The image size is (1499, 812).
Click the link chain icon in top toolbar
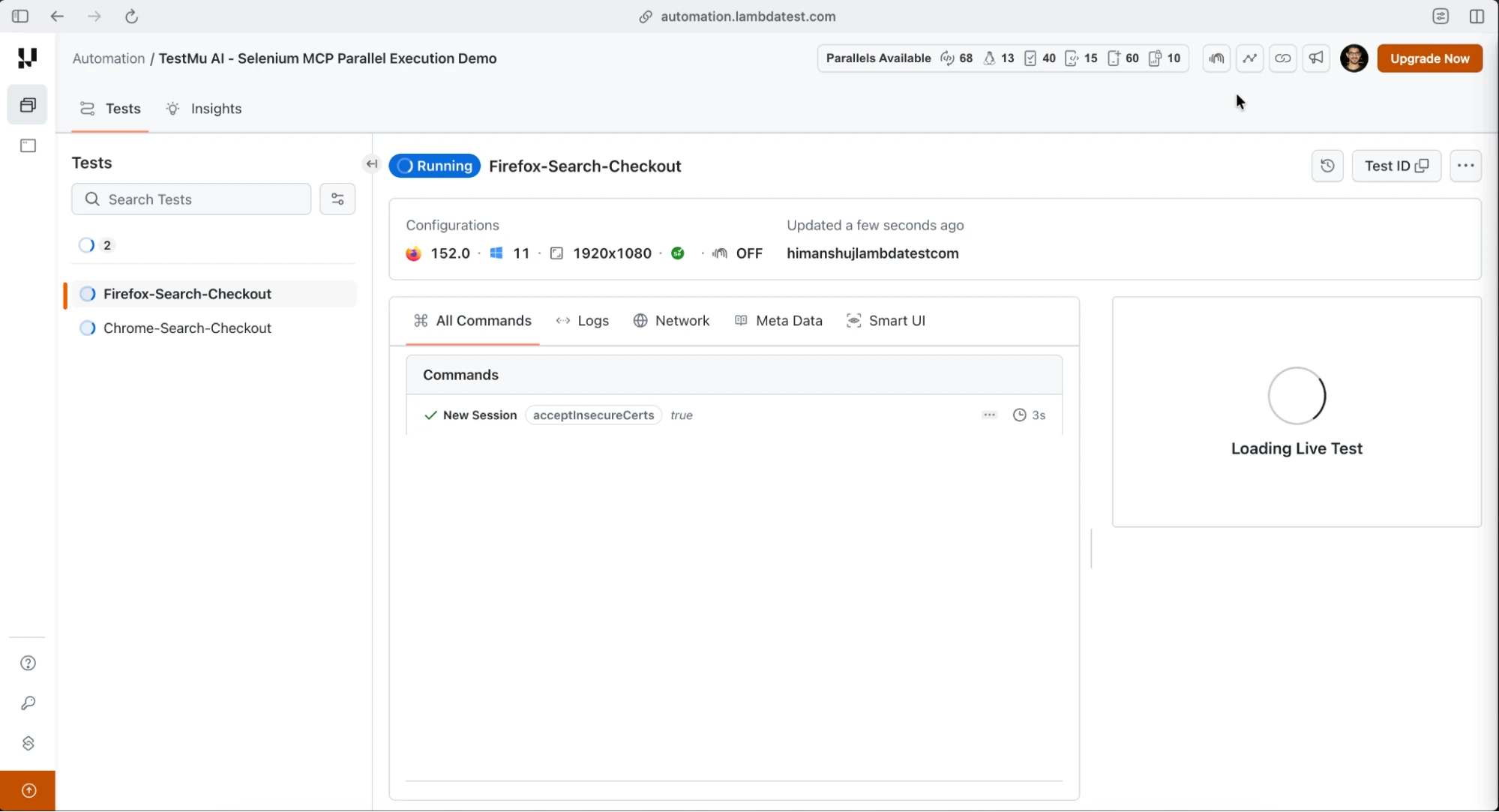1283,58
